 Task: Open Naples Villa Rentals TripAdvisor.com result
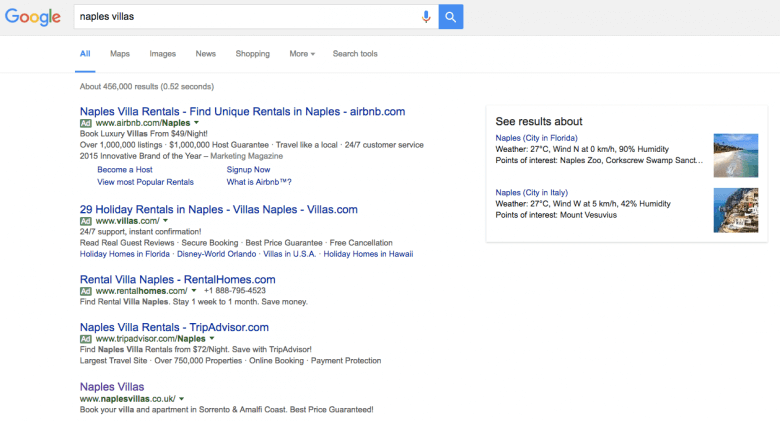coord(174,327)
